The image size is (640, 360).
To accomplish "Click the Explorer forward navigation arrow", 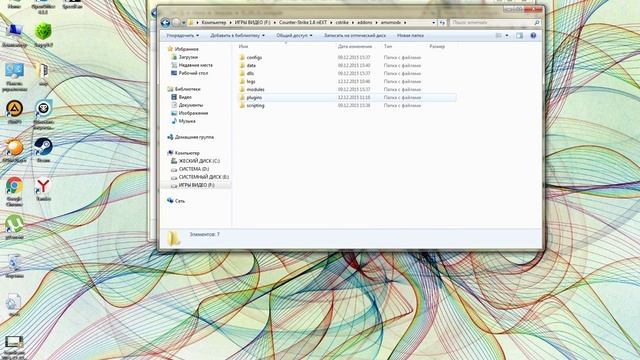I will [x=176, y=23].
